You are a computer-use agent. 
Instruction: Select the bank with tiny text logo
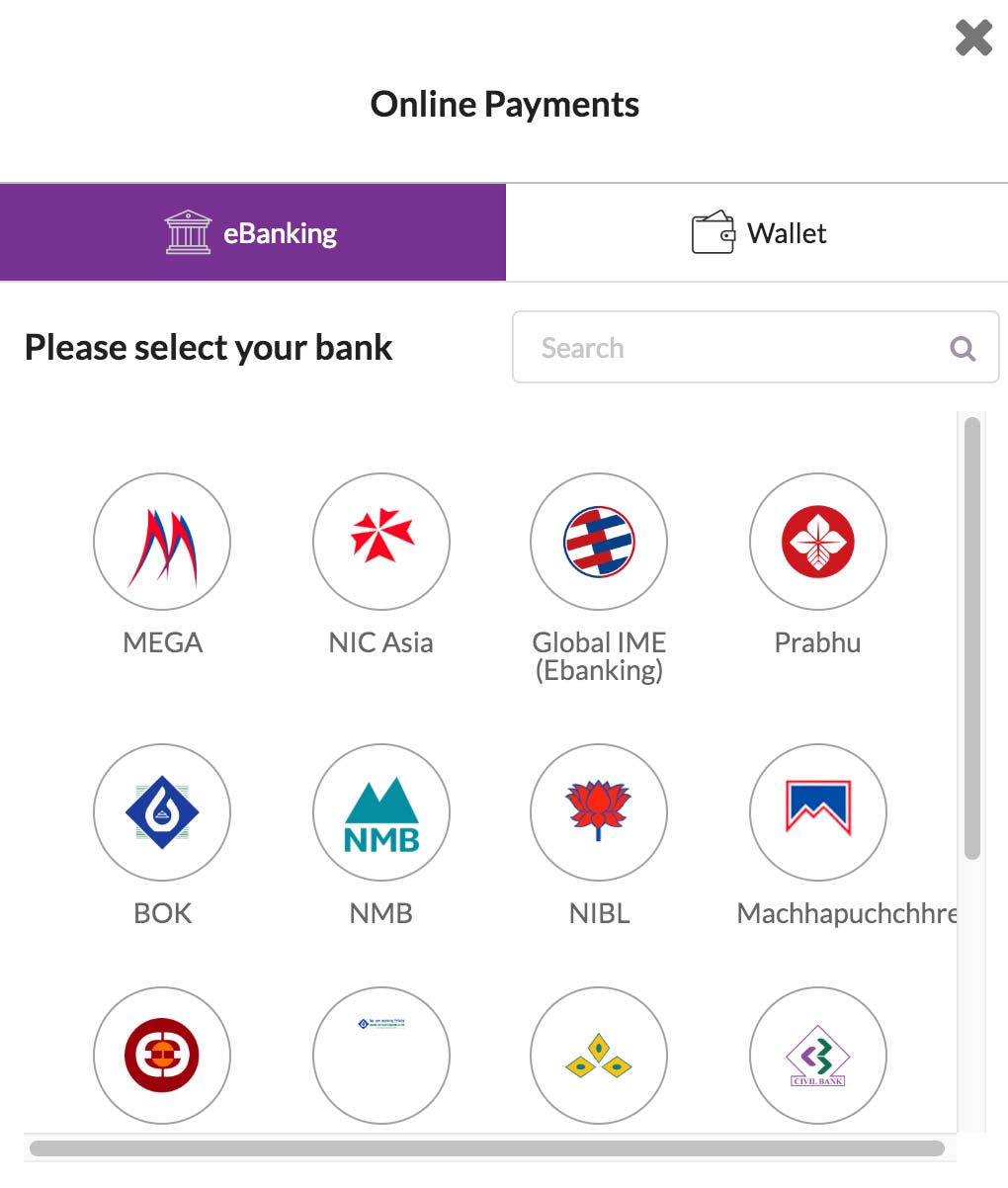coord(381,1056)
